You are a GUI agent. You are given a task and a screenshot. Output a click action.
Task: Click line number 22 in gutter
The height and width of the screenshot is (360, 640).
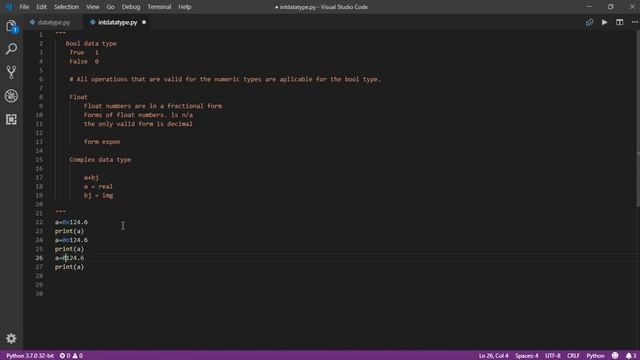pyautogui.click(x=39, y=222)
